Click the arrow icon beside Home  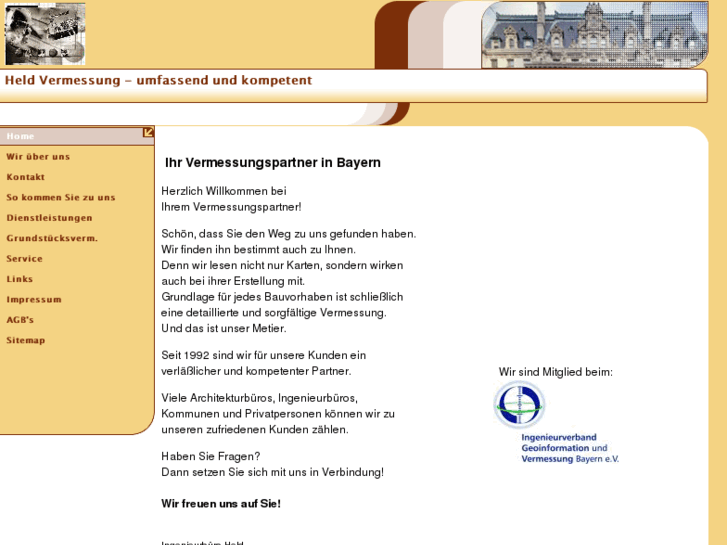click(x=148, y=133)
